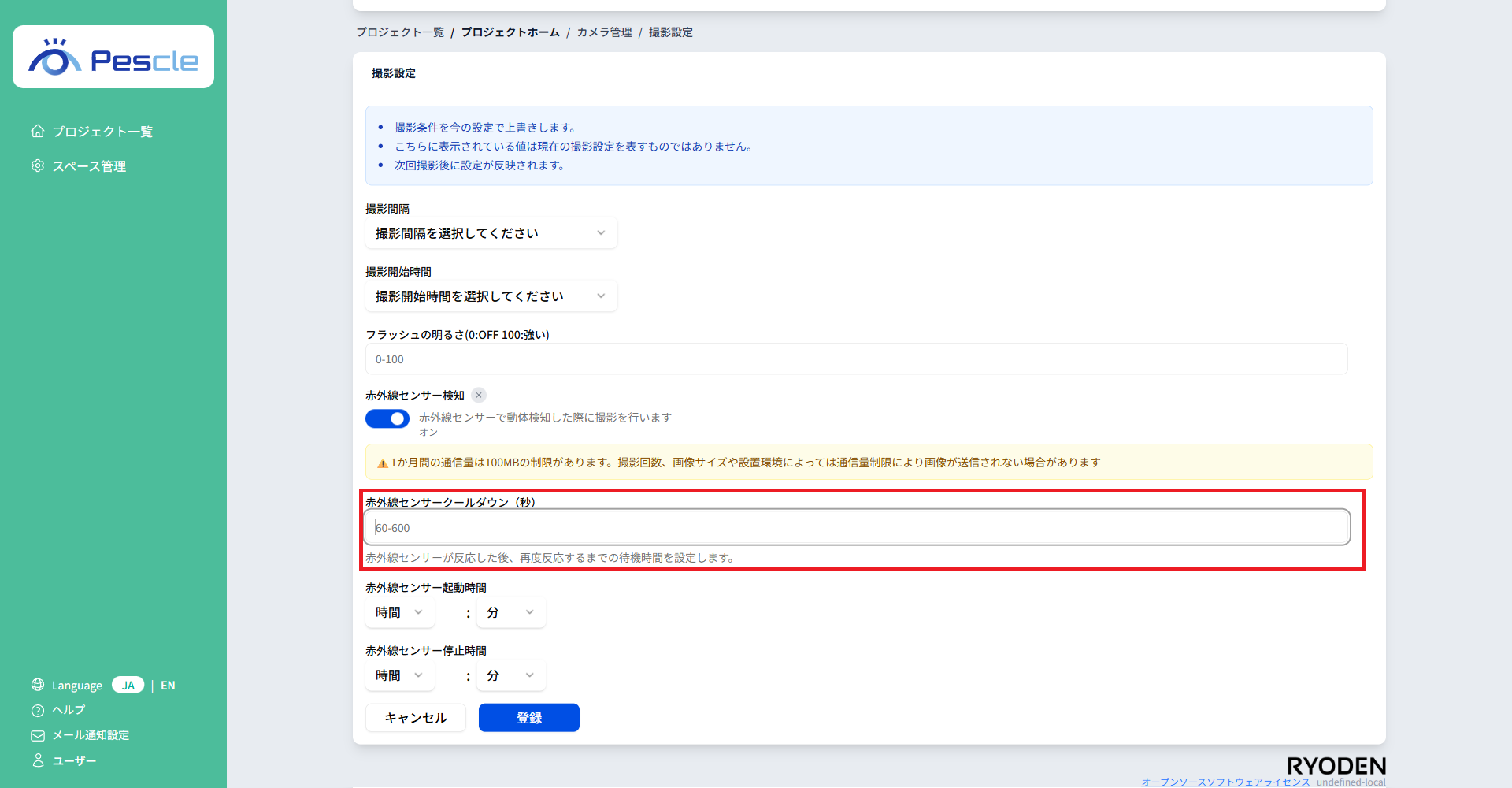Click the x icon beside 赤外線センサー検知
The width and height of the screenshot is (1512, 788).
(x=479, y=396)
